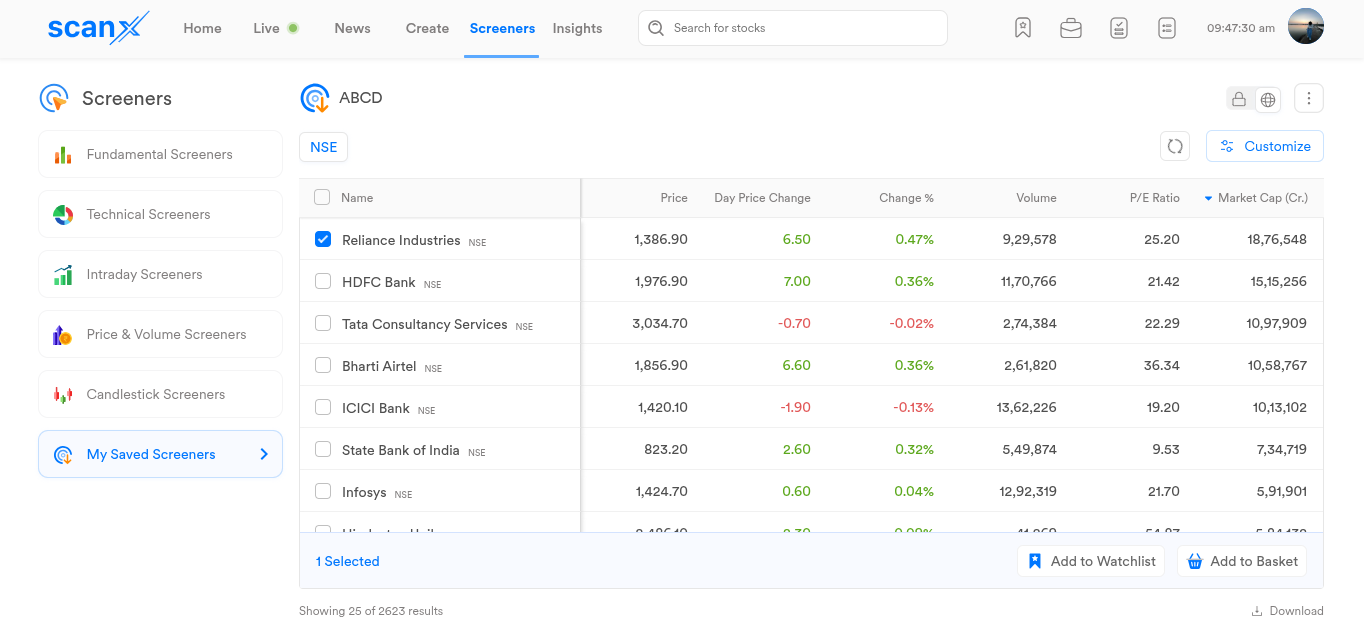Click the bullet list icon in header
1364x629 pixels.
pos(1166,28)
